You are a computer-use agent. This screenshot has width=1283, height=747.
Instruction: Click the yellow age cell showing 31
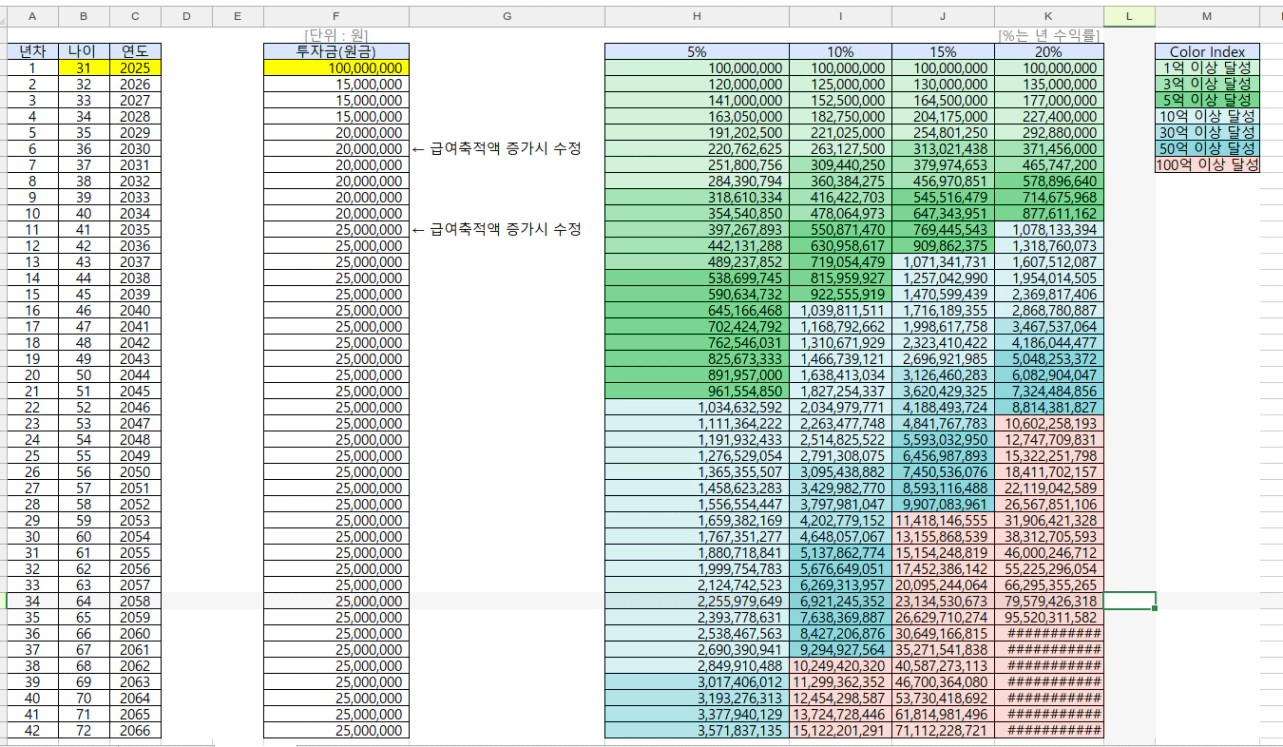click(83, 68)
